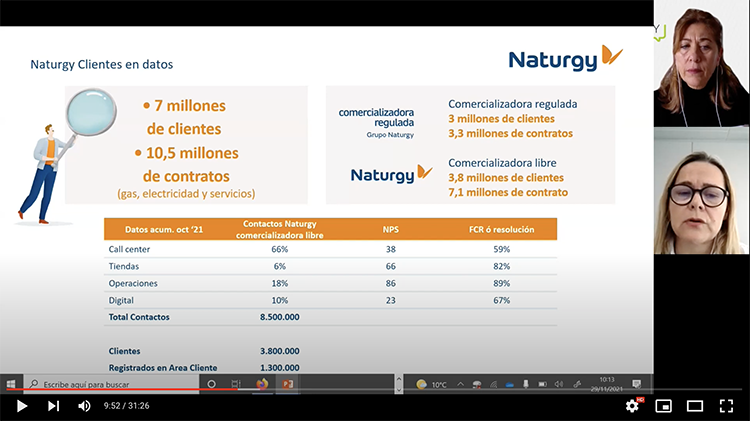Click the '10,5 millones' text
Screen dimensions: 750x421
(187, 153)
